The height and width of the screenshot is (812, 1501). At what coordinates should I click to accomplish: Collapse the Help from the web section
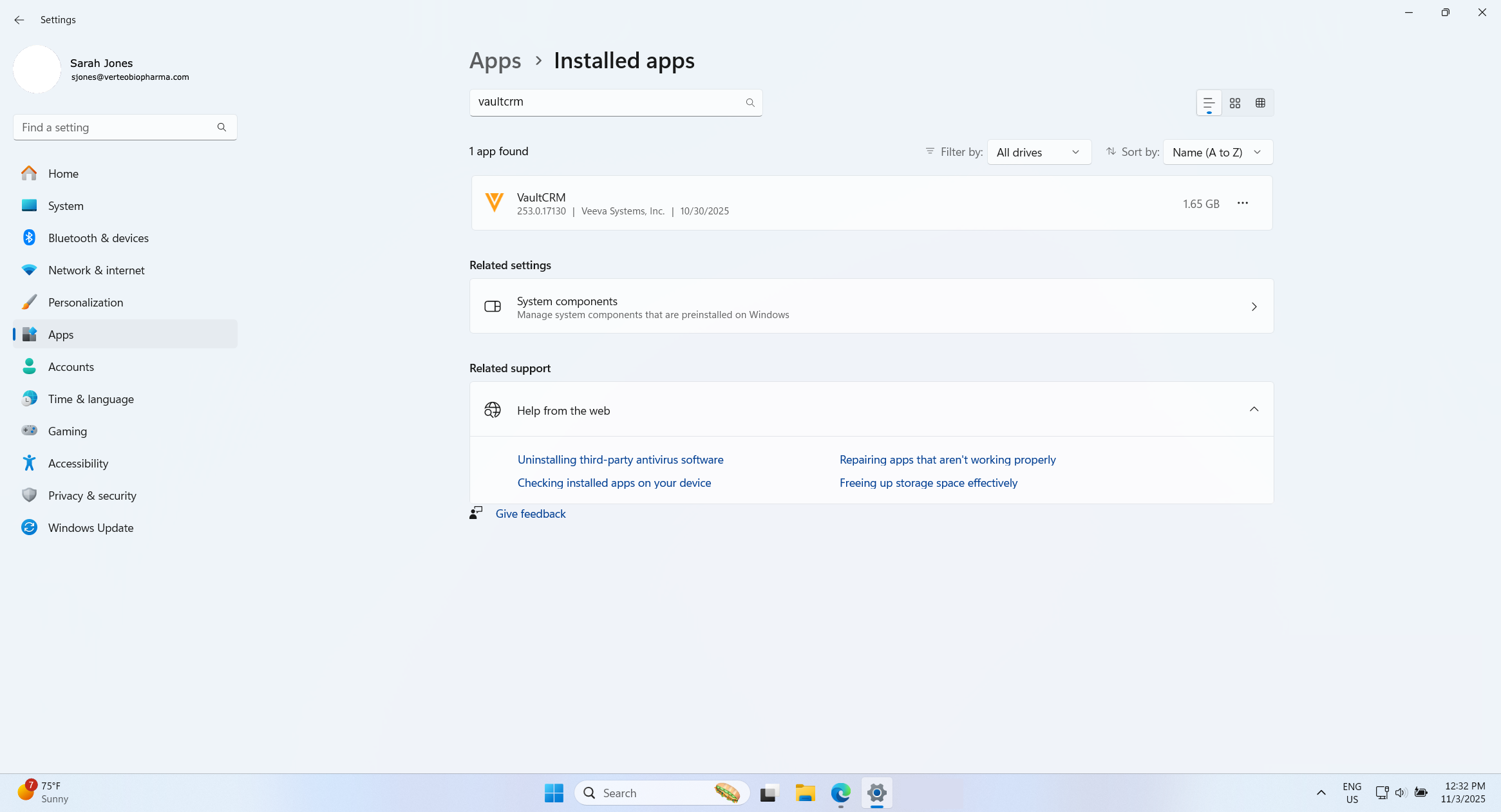[x=1253, y=410]
